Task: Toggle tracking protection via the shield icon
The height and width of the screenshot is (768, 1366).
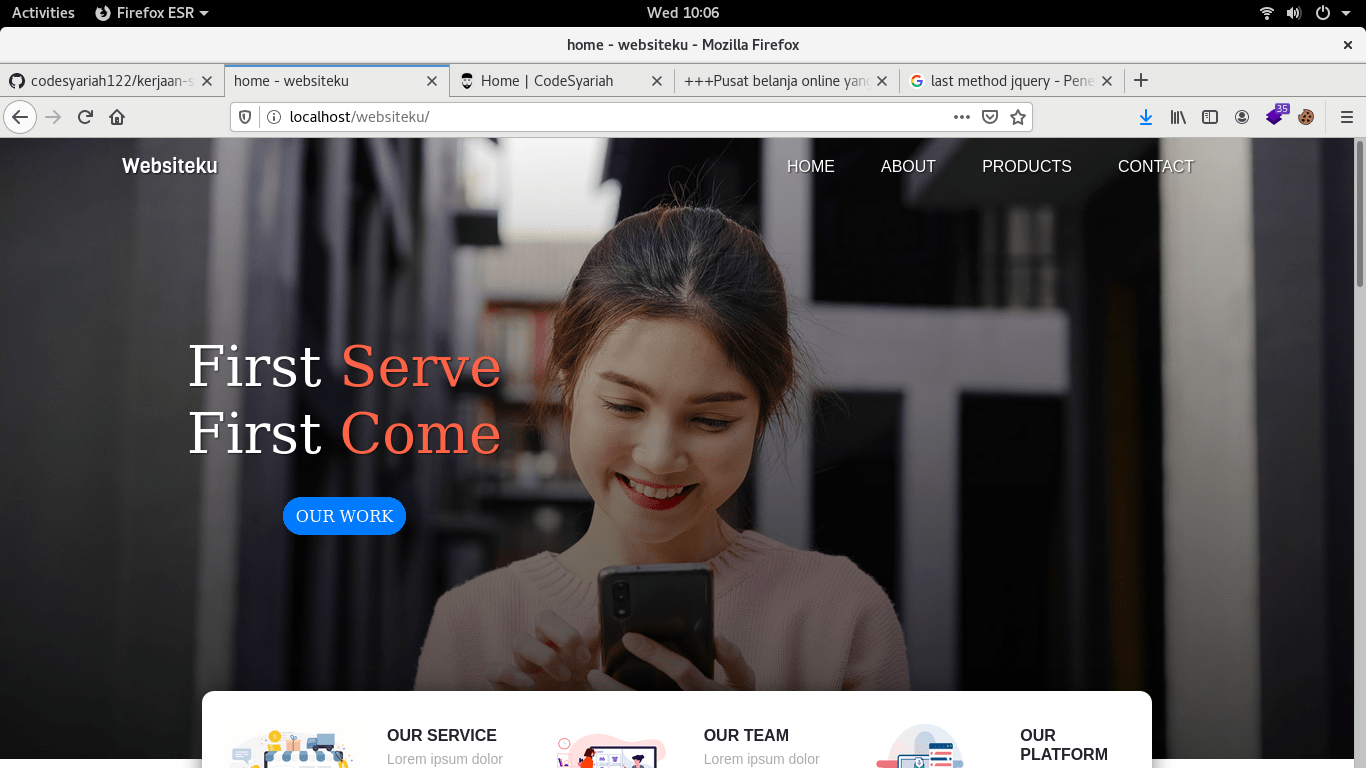Action: point(244,117)
